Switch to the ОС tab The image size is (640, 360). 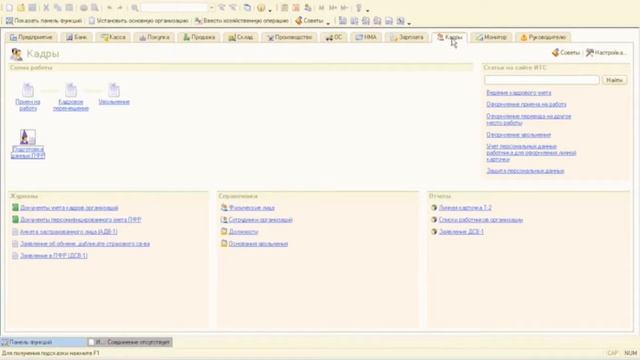click(334, 37)
